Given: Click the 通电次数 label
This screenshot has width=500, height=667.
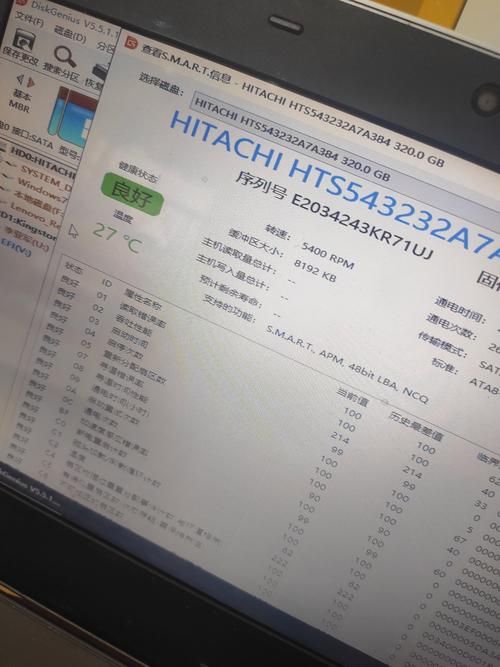Looking at the screenshot, I should coord(451,327).
